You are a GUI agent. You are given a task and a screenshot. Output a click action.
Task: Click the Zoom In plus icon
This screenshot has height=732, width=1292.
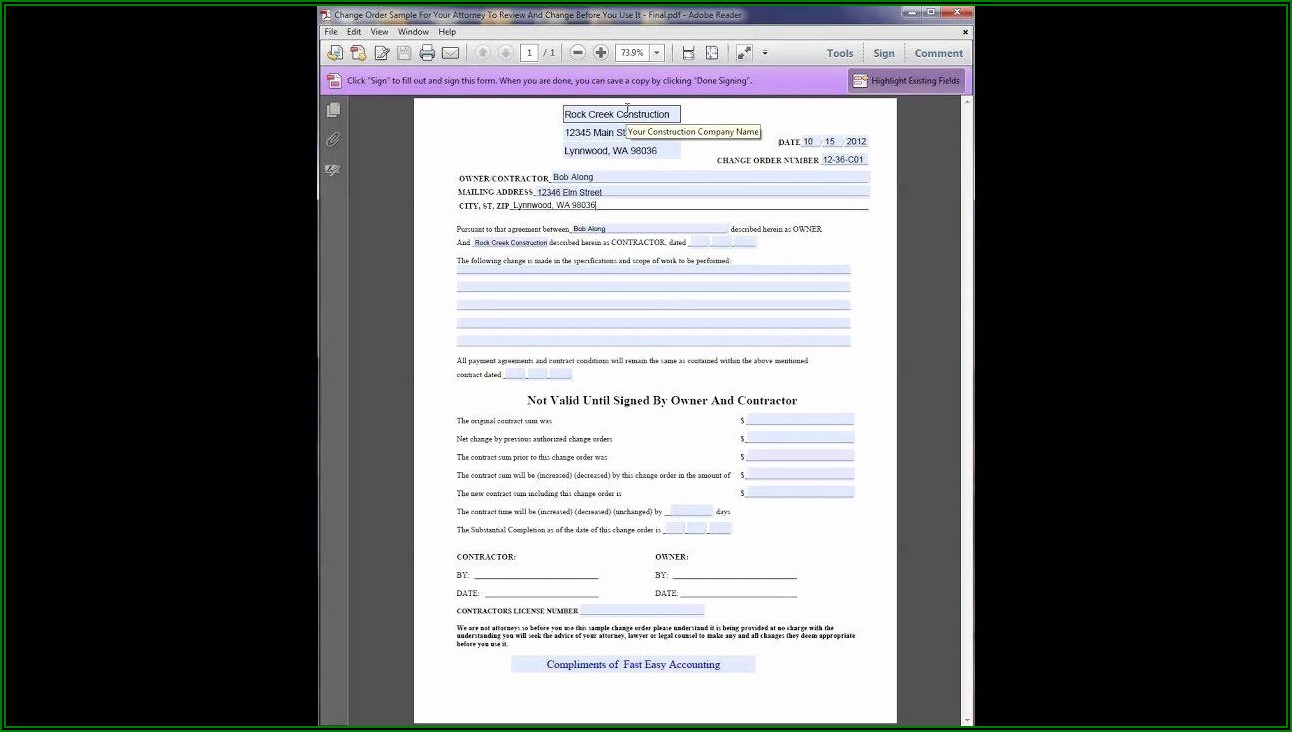(x=601, y=53)
